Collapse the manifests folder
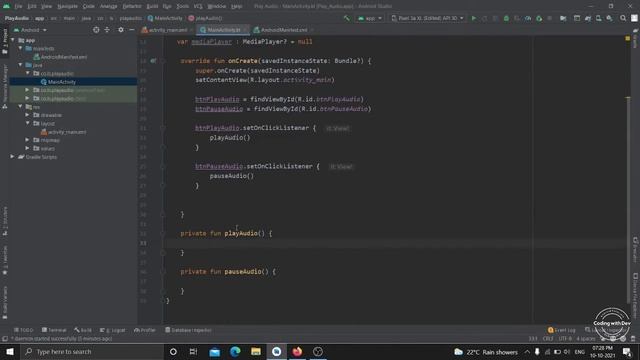The width and height of the screenshot is (640, 360). coord(20,49)
